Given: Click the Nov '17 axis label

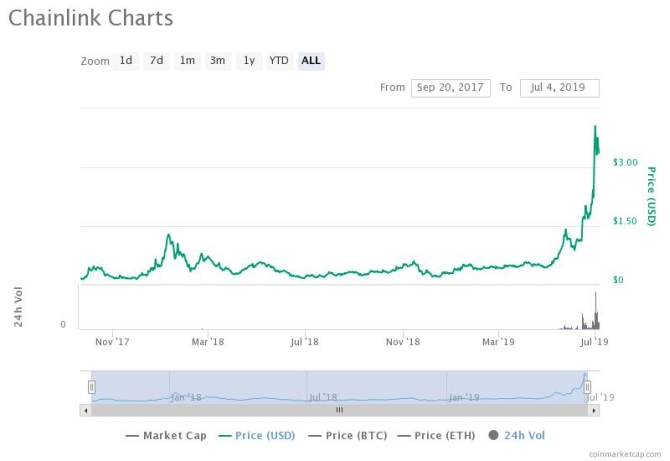Looking at the screenshot, I should pos(112,342).
